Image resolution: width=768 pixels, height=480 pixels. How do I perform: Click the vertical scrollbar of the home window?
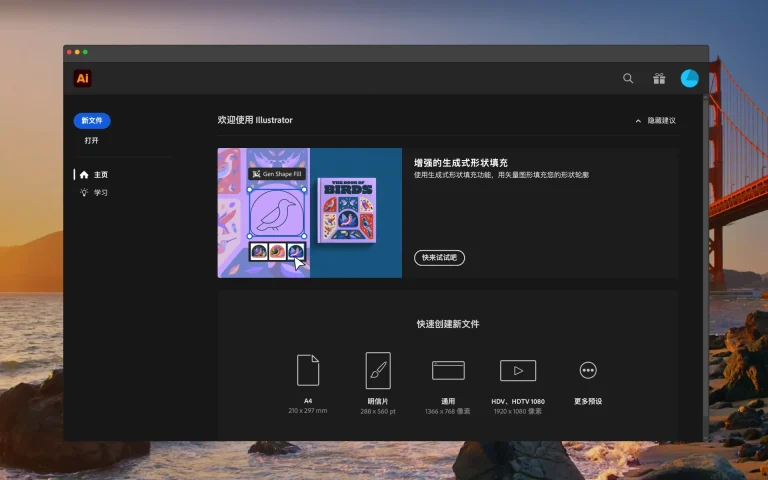[706, 267]
